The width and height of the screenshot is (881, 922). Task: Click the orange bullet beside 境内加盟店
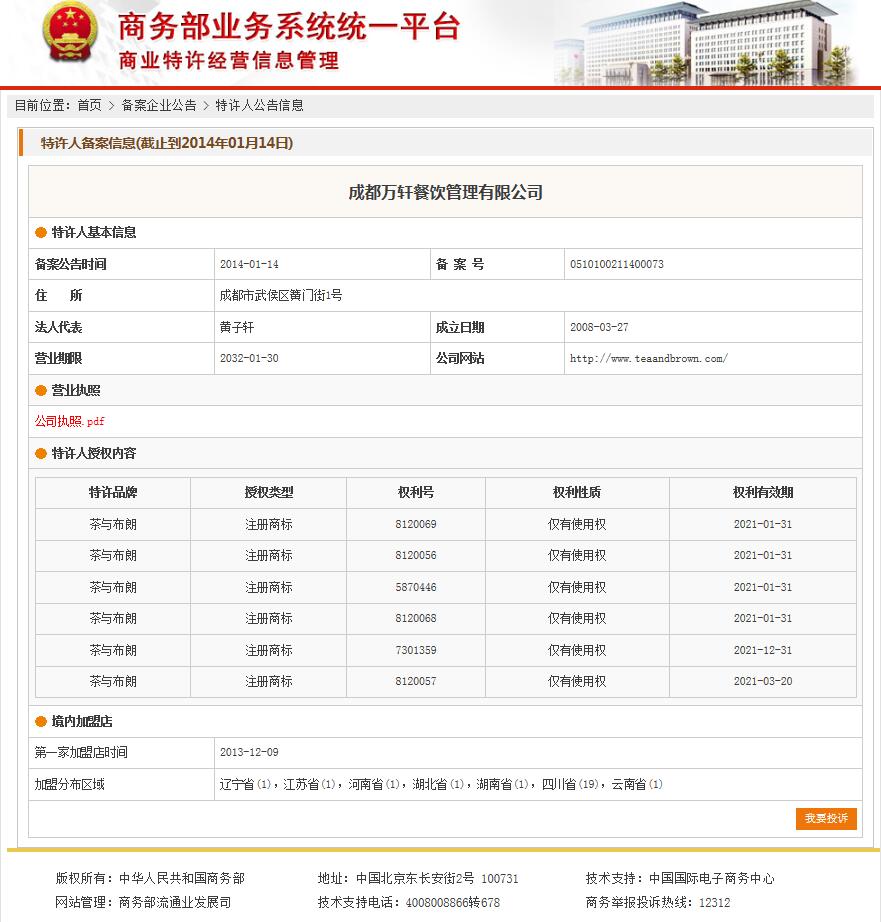(41, 722)
